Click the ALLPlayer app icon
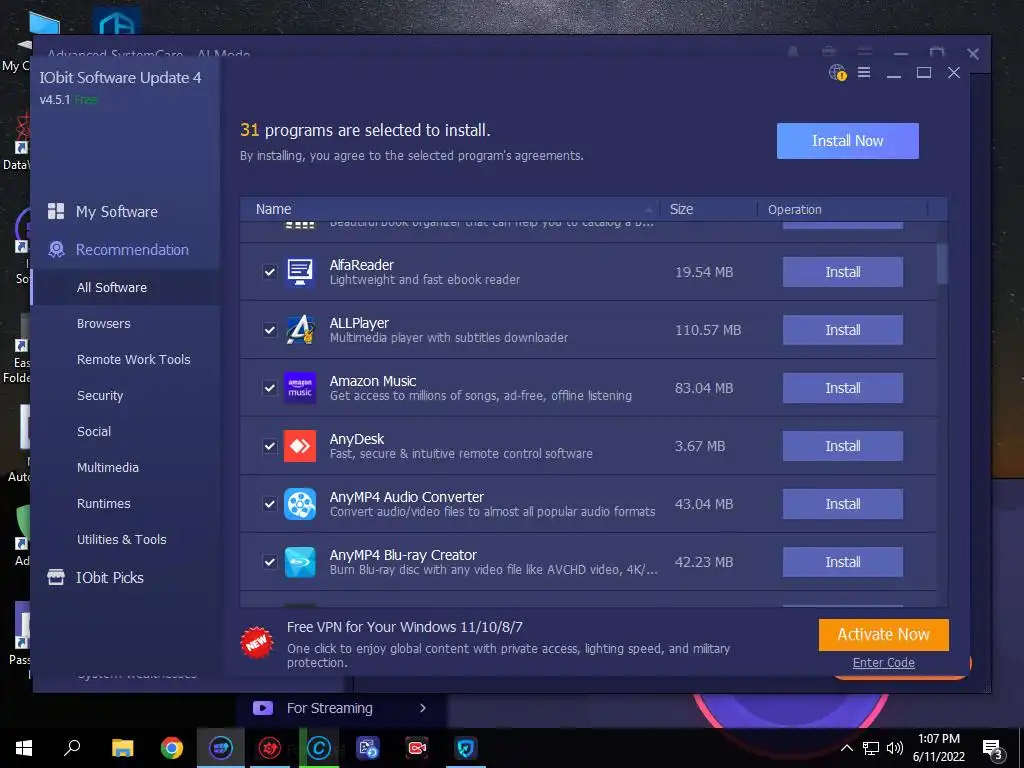This screenshot has height=768, width=1024. click(300, 330)
